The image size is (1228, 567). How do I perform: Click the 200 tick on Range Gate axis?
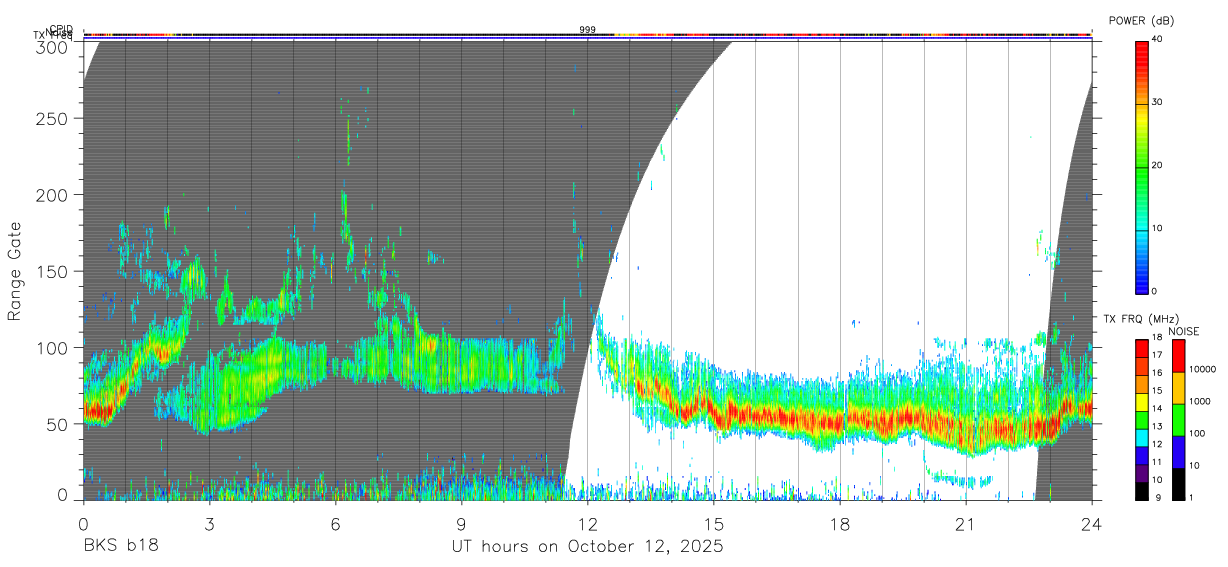tap(53, 194)
